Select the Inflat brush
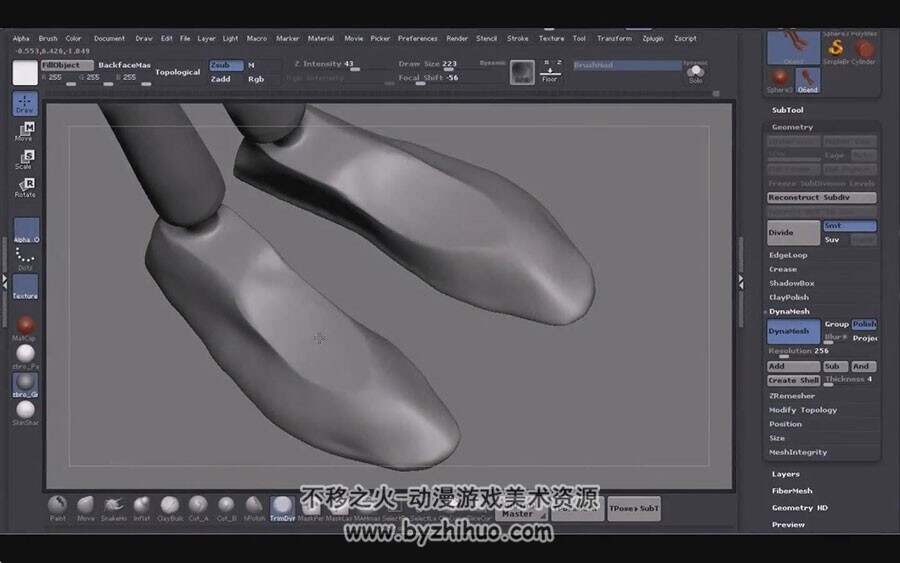 141,507
